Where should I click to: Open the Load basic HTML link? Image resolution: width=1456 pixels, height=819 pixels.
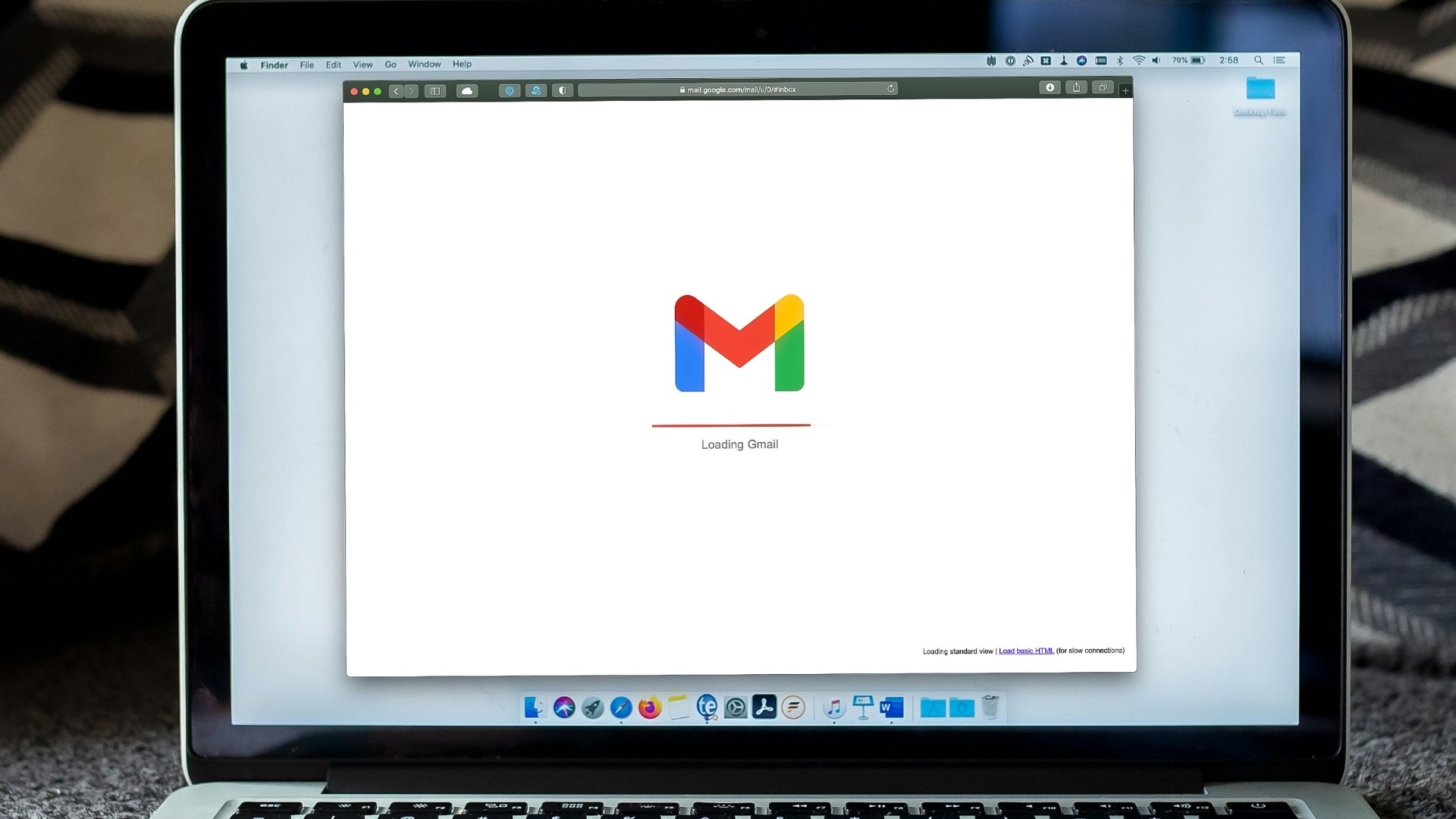point(1026,651)
